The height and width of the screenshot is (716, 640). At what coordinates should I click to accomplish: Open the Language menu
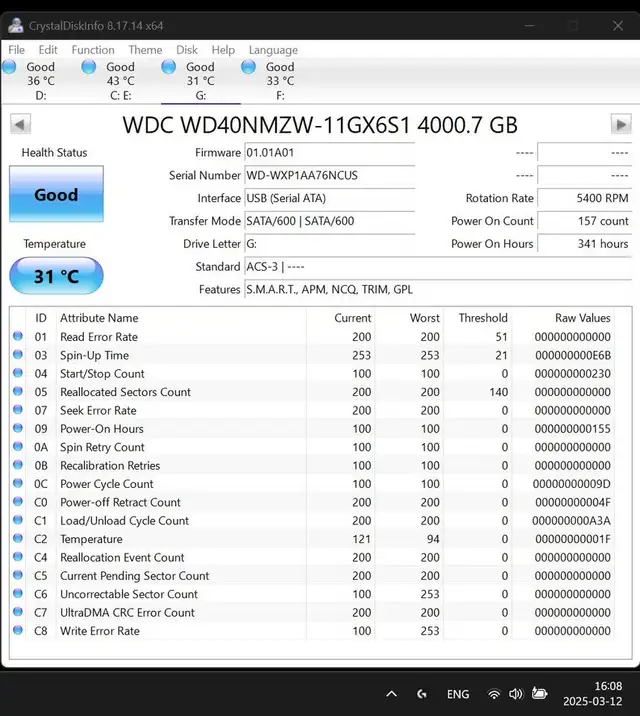tap(273, 50)
